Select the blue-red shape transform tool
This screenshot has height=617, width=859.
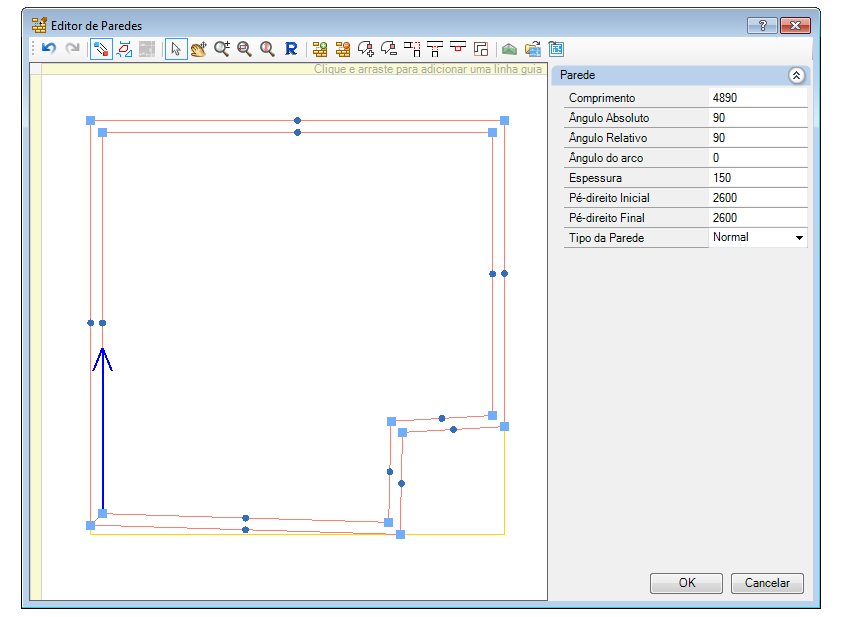click(124, 49)
